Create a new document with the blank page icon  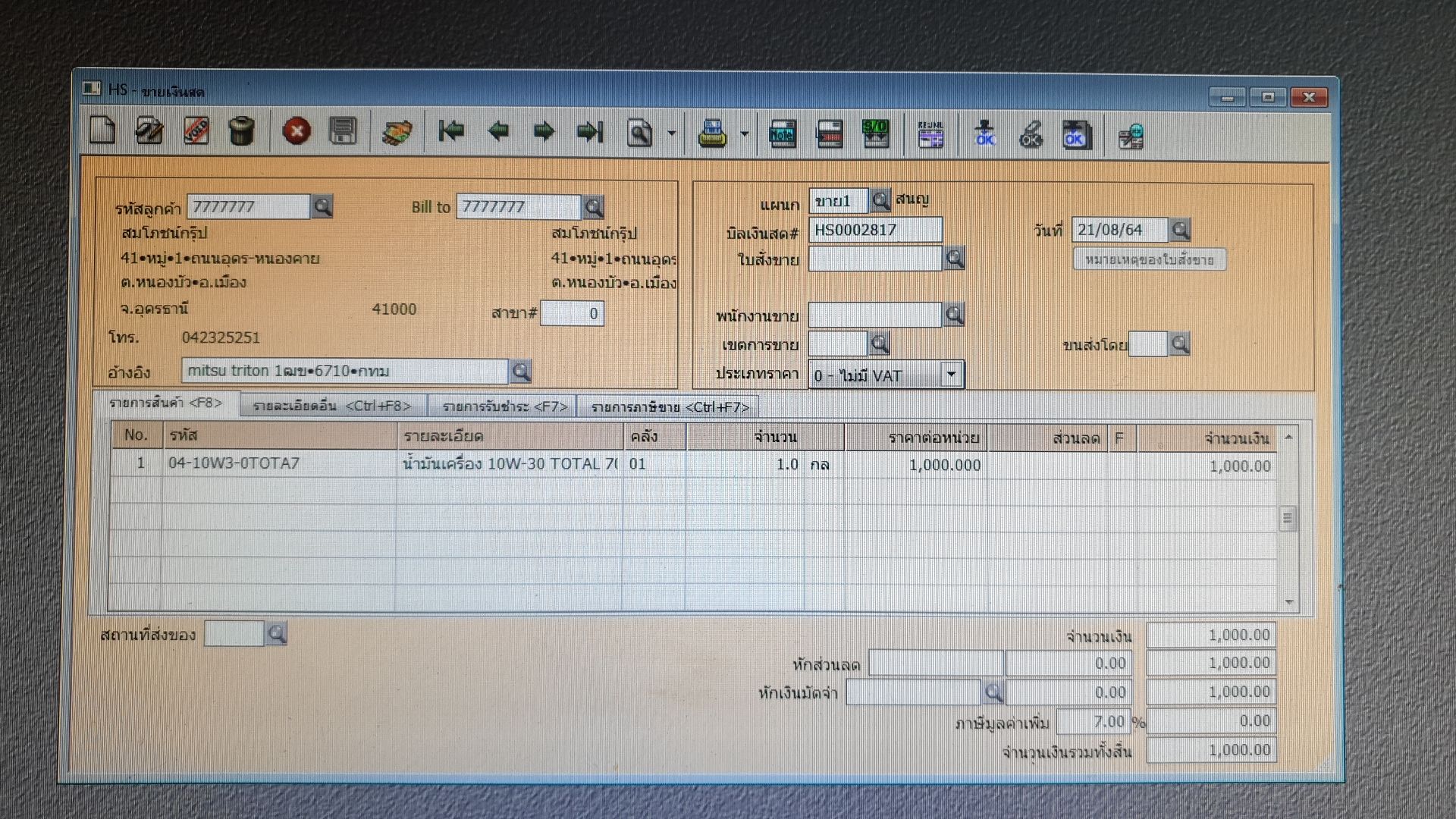tap(102, 130)
